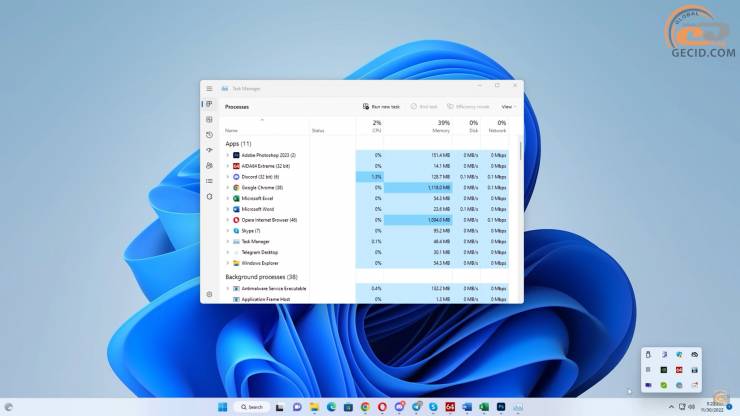
Task: Click the Run new task button
Action: (x=381, y=107)
